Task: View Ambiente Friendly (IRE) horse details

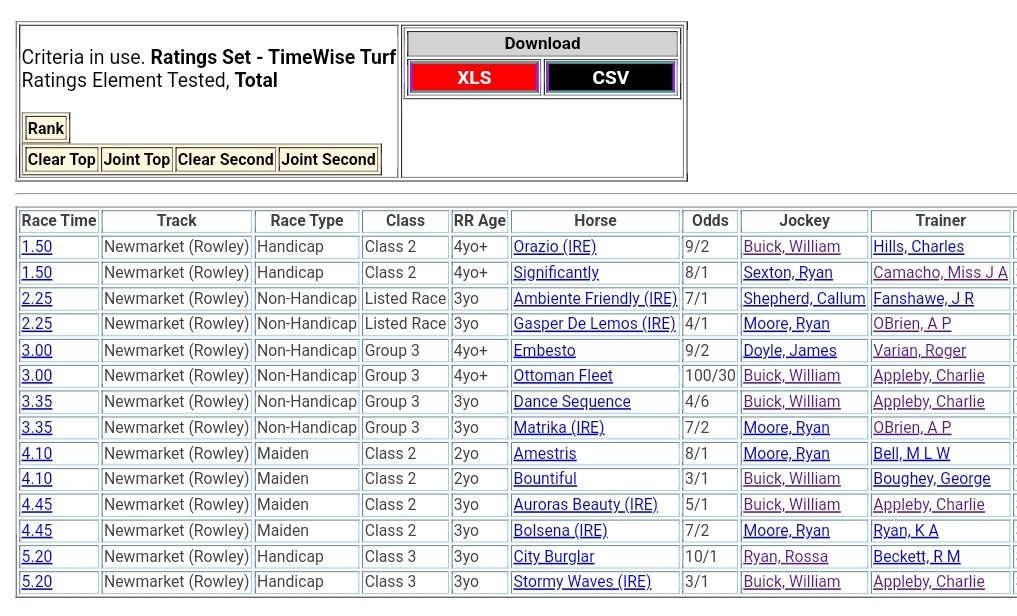Action: pyautogui.click(x=595, y=299)
